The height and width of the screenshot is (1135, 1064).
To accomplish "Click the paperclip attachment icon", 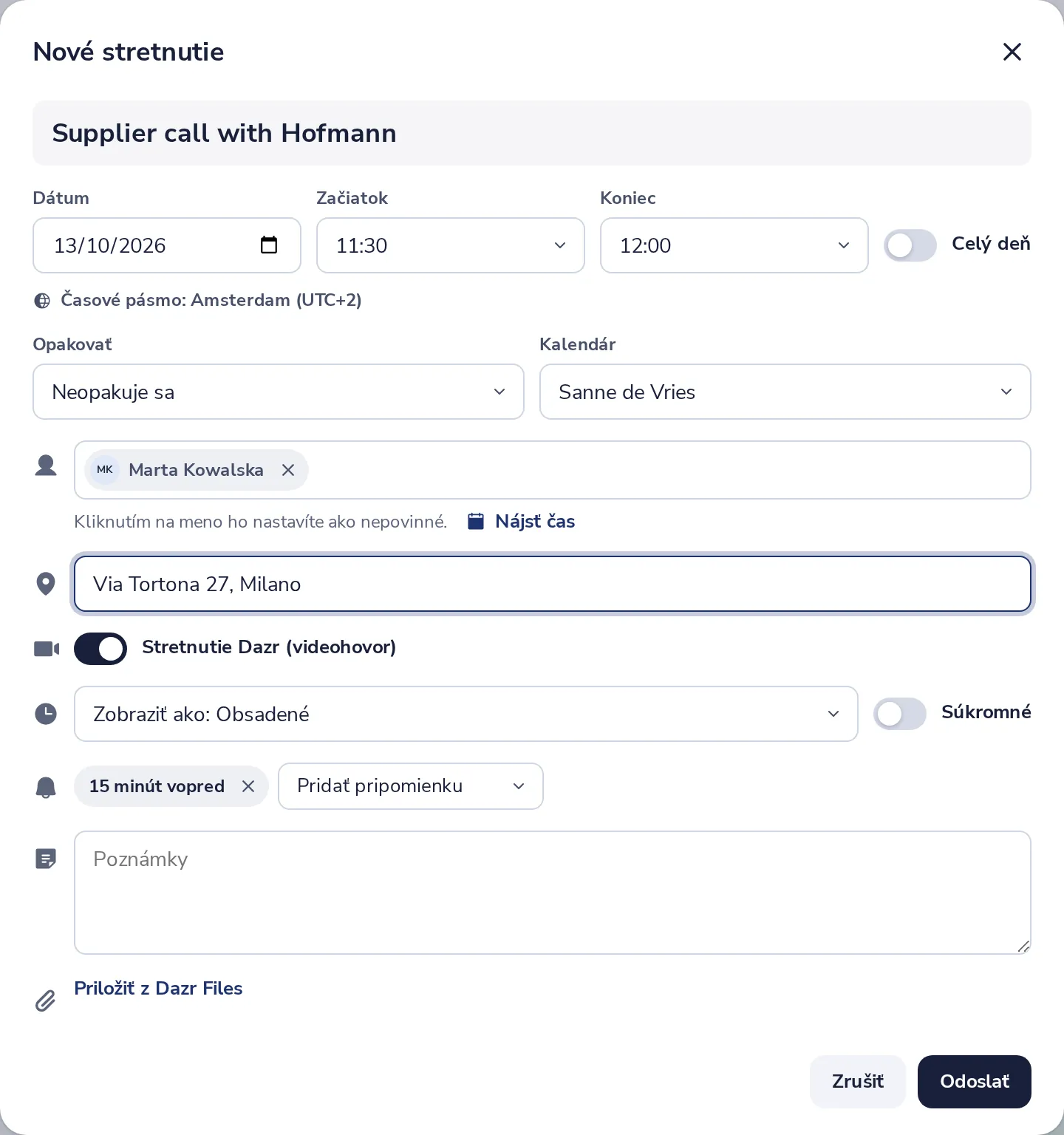I will [x=46, y=1001].
